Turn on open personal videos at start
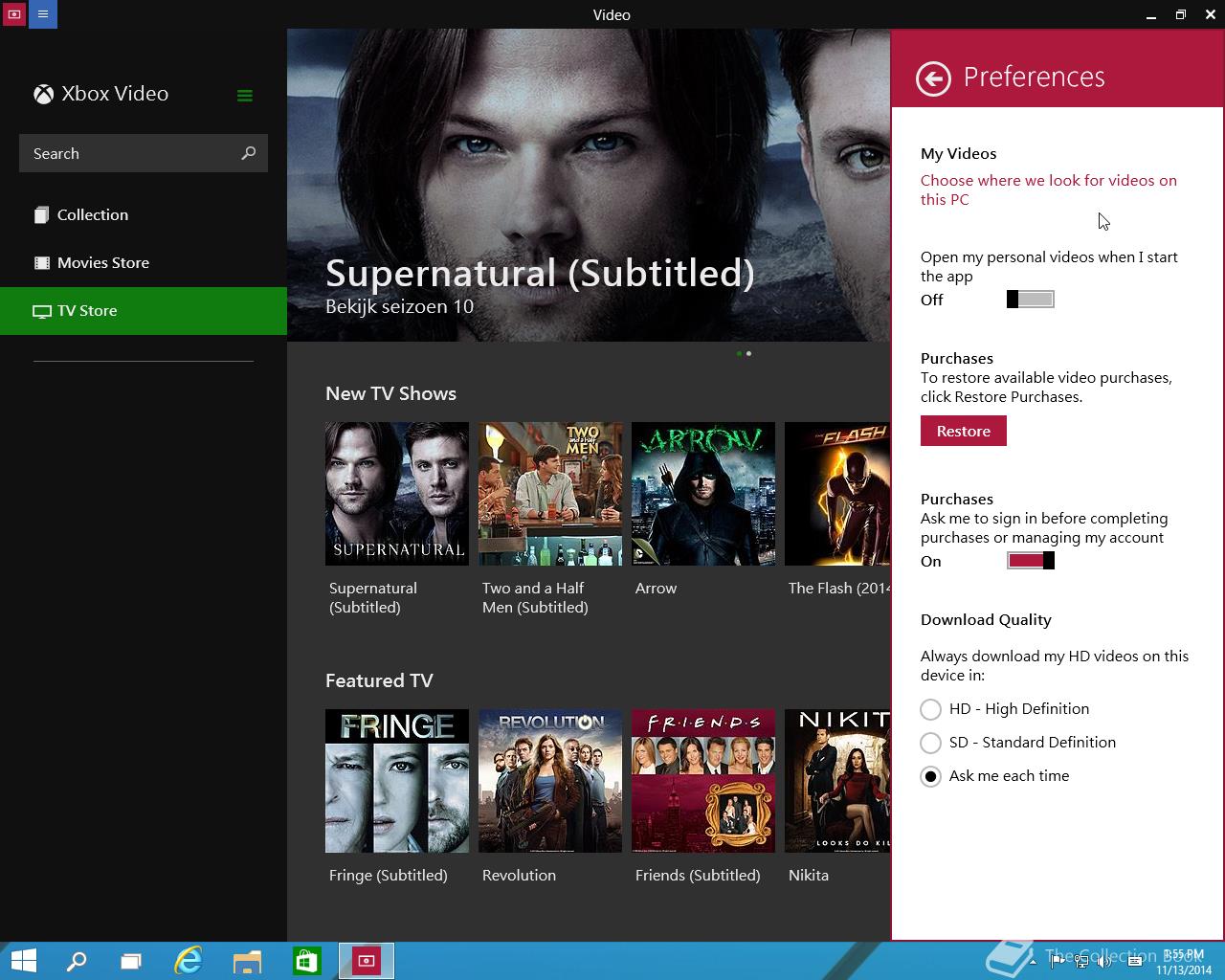 pos(1031,300)
